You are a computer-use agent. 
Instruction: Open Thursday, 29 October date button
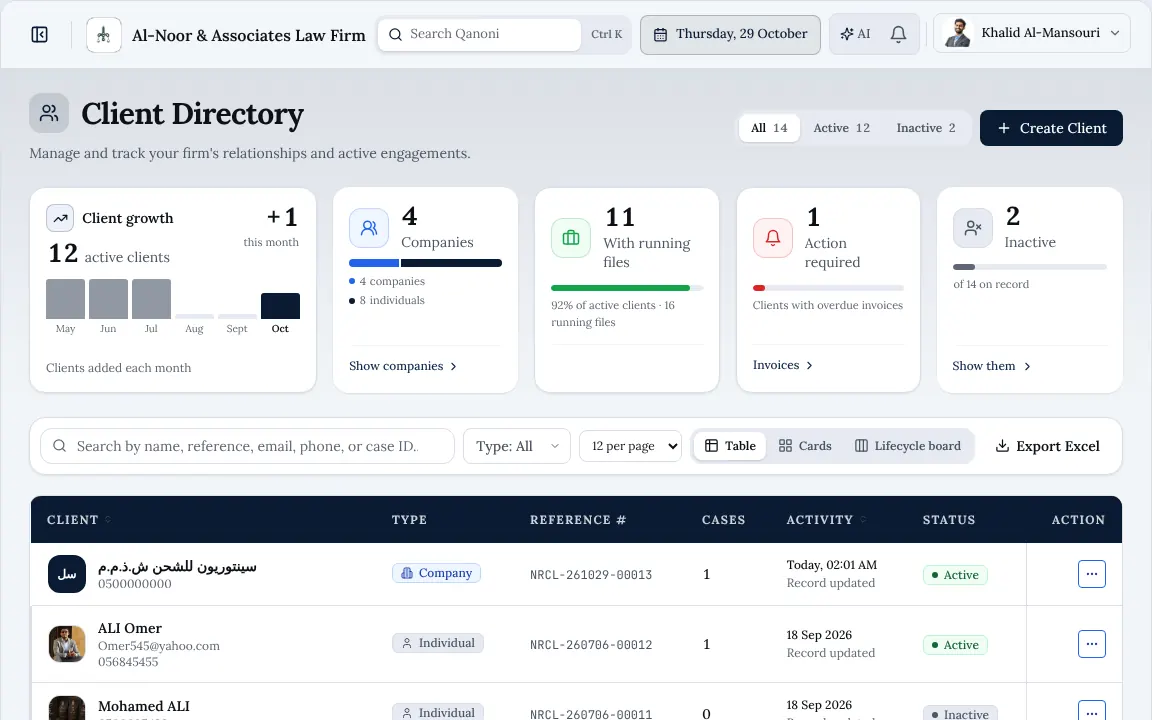730,35
